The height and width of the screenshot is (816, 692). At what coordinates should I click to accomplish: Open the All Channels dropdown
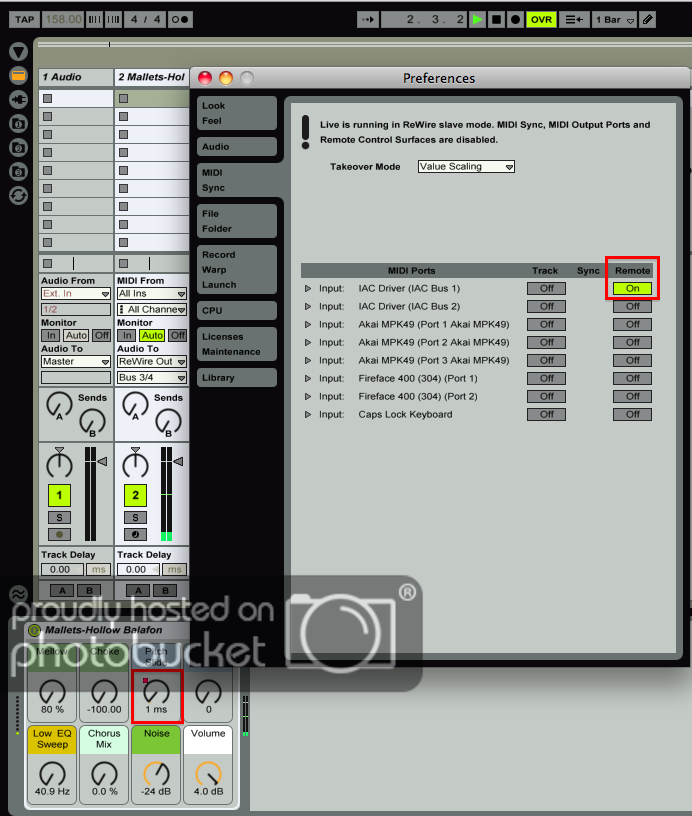(151, 309)
